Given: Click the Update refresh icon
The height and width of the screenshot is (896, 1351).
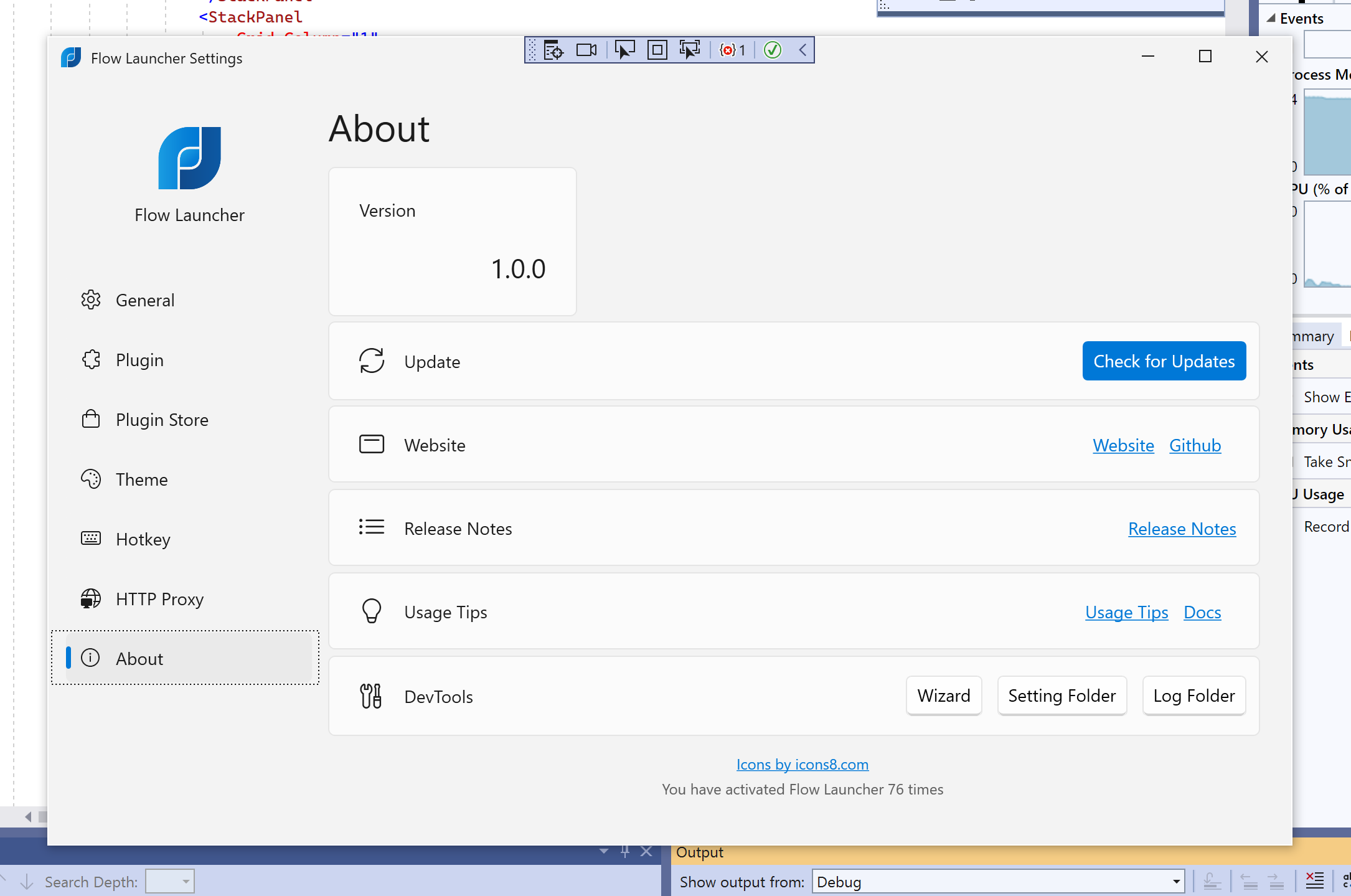Looking at the screenshot, I should pos(372,361).
